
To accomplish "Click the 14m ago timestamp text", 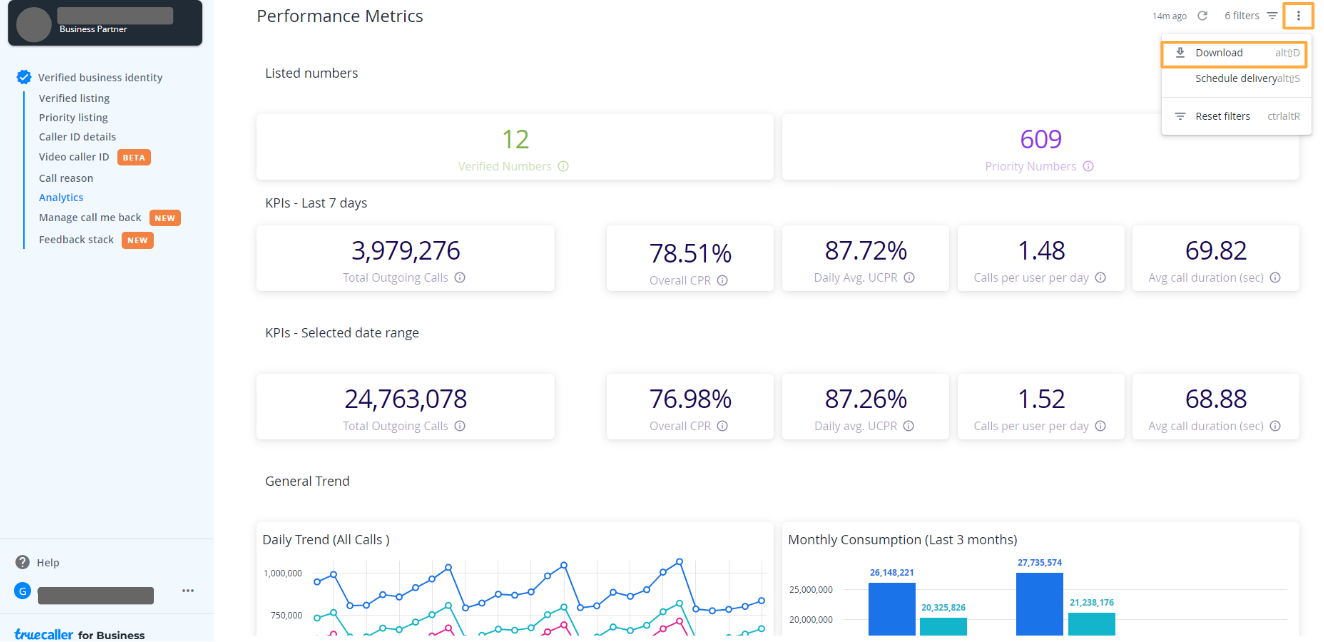I will (x=1169, y=16).
